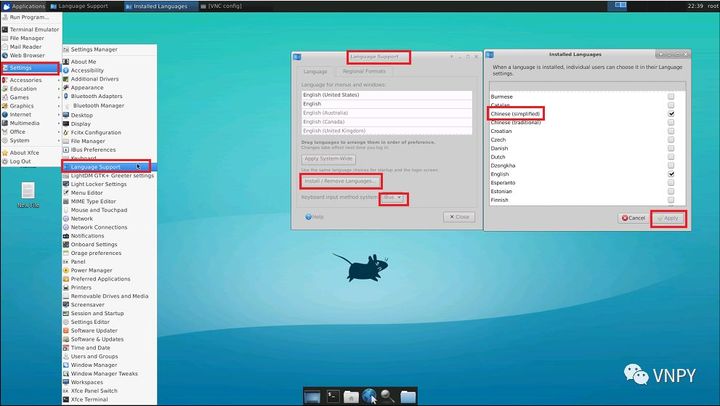Click the Mail Reader envelope icon

[x=5, y=47]
